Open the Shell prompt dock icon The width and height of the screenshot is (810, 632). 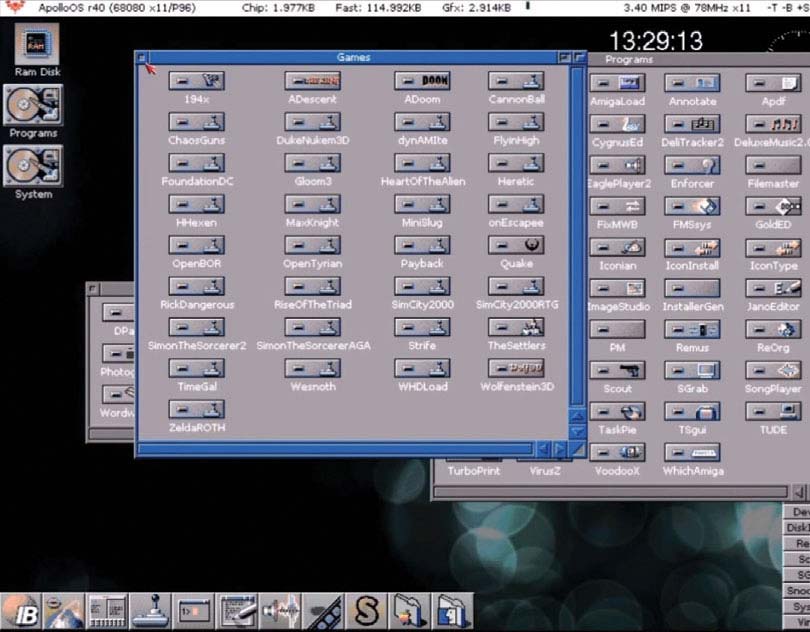tap(194, 611)
